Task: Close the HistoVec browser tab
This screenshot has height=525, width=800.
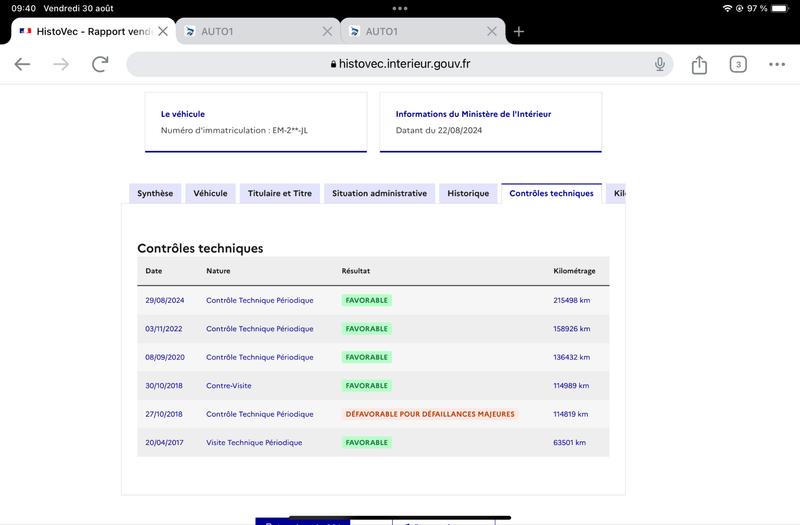Action: tap(163, 32)
